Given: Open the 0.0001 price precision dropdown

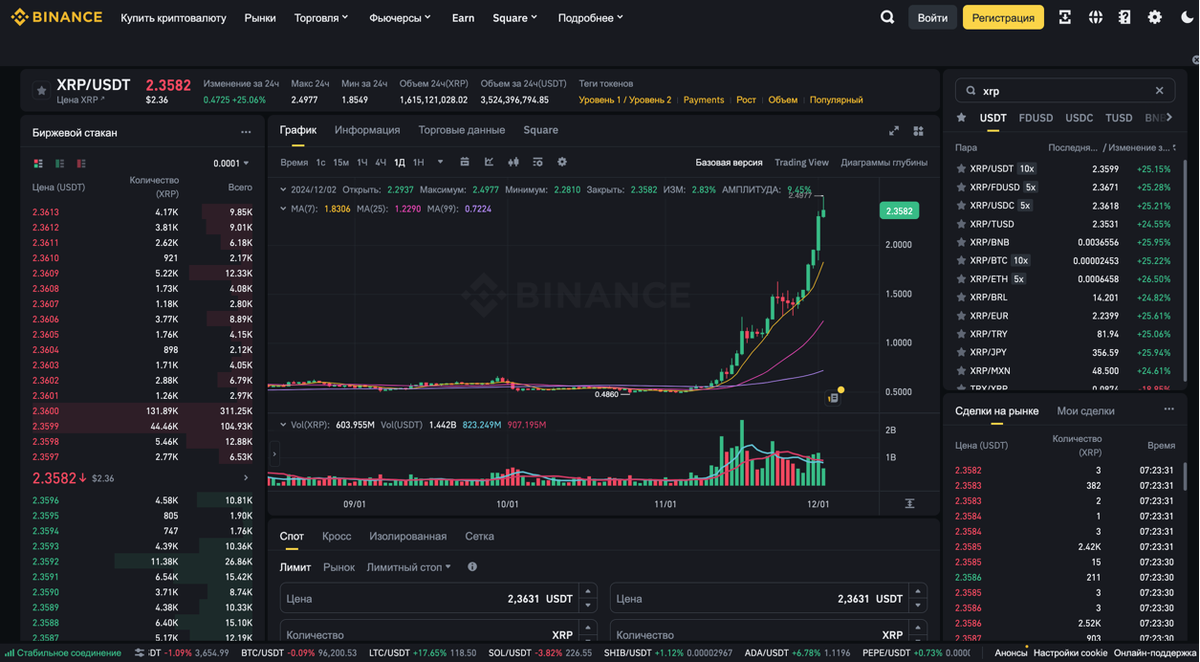Looking at the screenshot, I should pyautogui.click(x=231, y=163).
